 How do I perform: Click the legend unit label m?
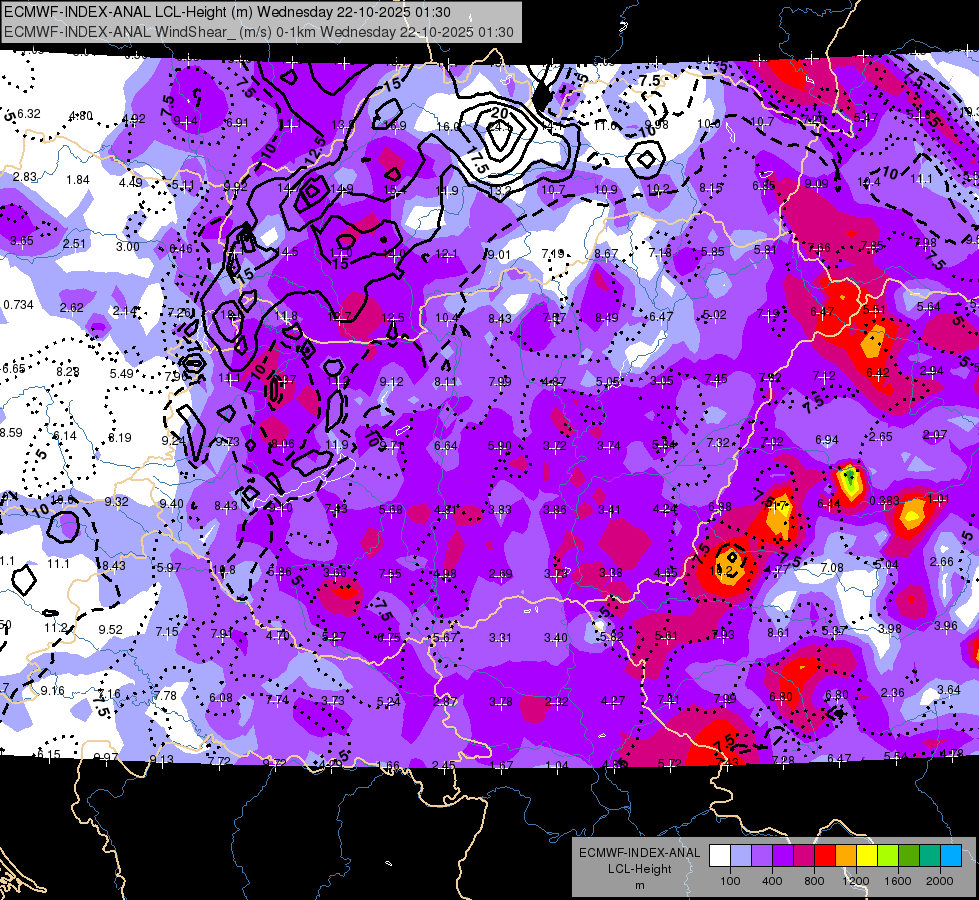tap(640, 885)
